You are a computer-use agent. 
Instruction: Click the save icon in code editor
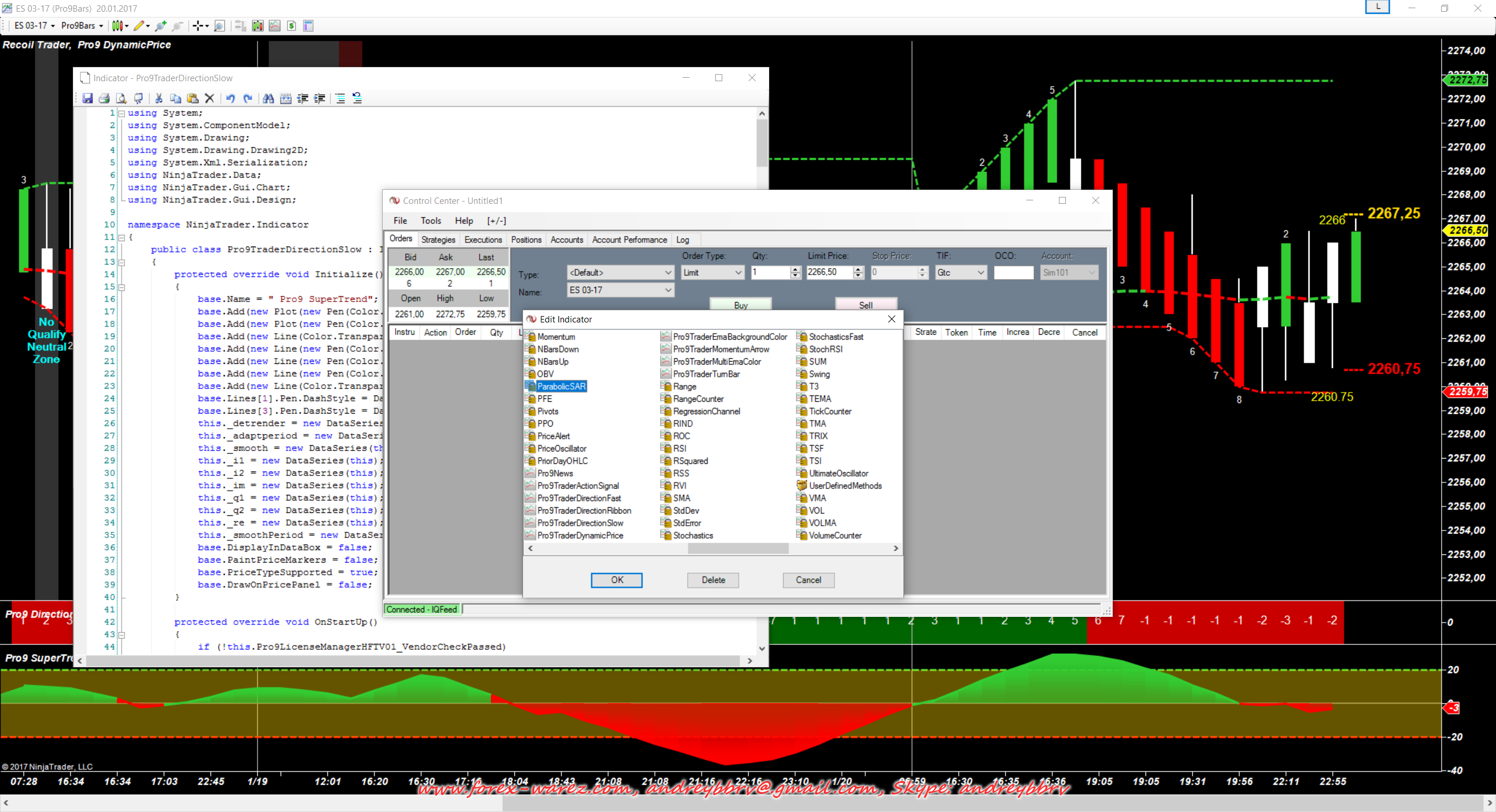pyautogui.click(x=88, y=98)
